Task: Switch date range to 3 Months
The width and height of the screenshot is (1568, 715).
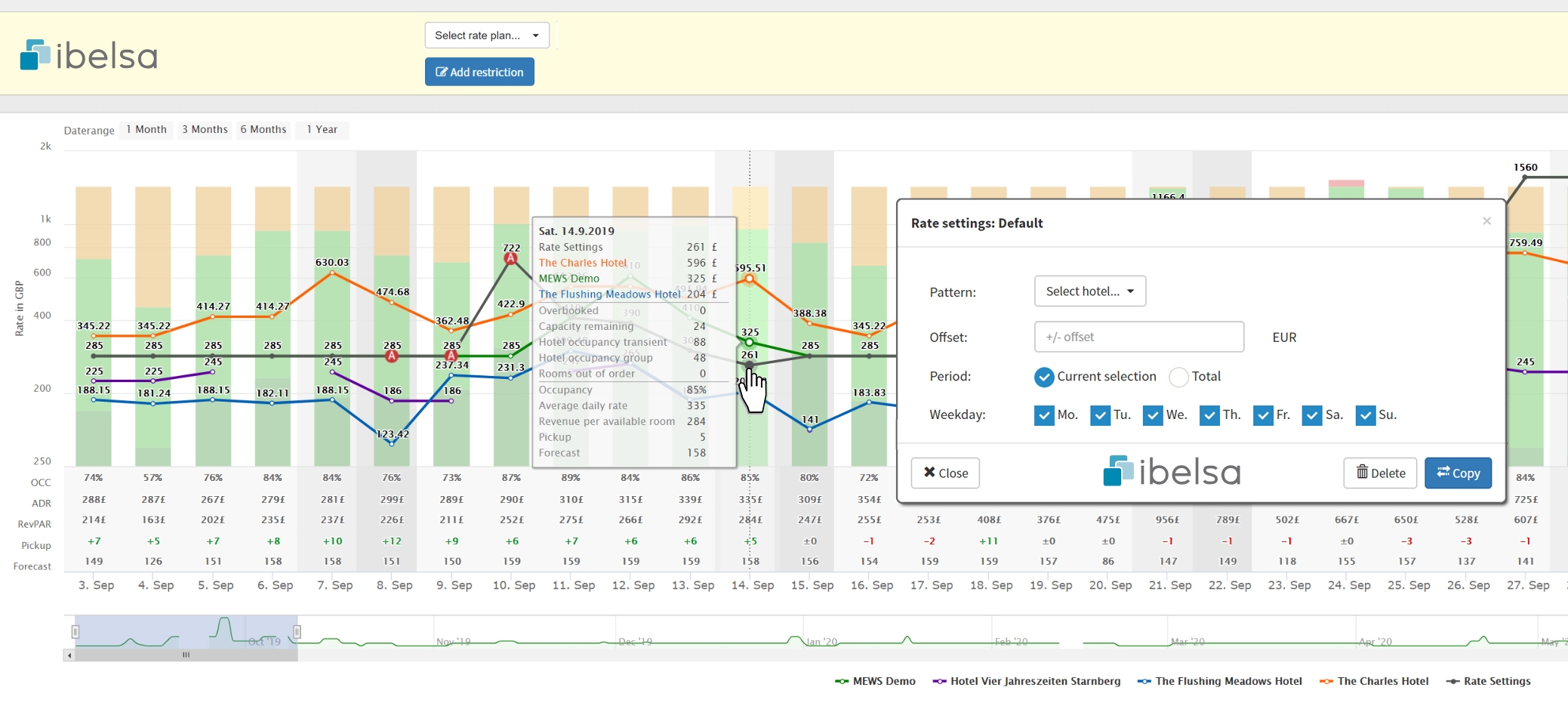Action: pyautogui.click(x=205, y=130)
